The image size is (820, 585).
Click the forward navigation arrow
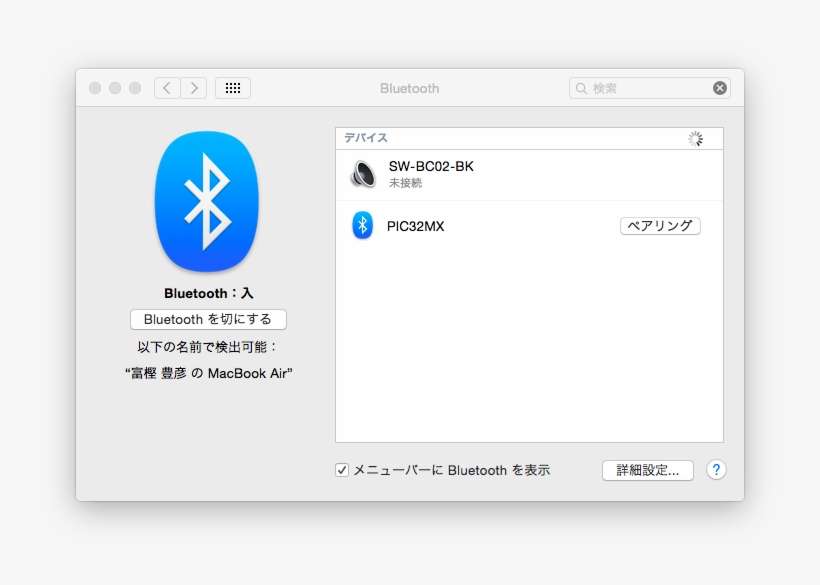[x=194, y=88]
